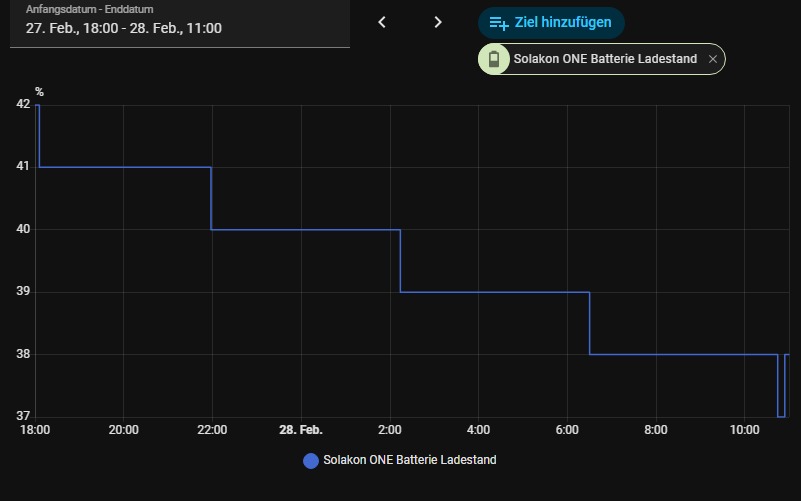
Task: Remove the Solakon ONE Batterie Ladestand chip
Action: [713, 59]
